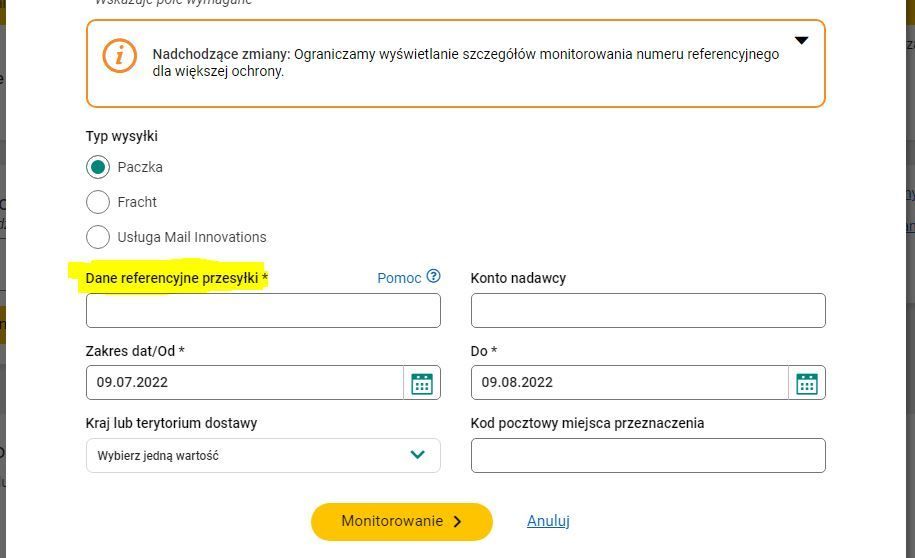The image size is (915, 558).
Task: Click the upcoming changes notice text
Action: point(466,62)
